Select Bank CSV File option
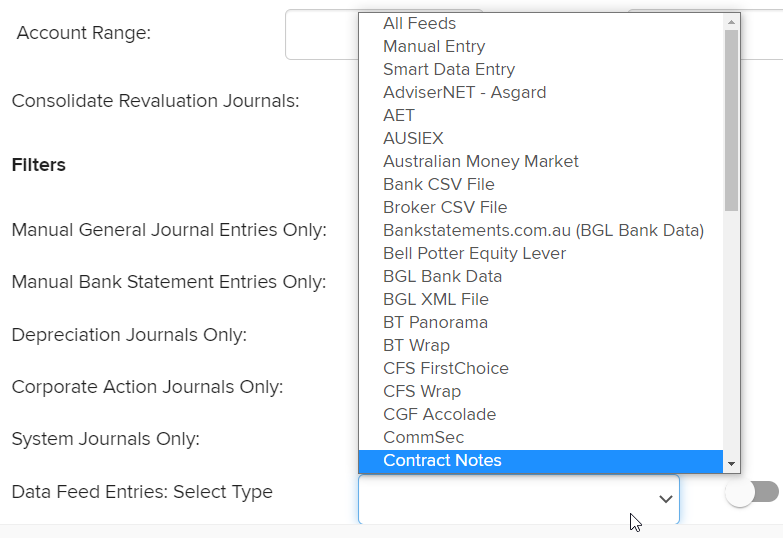 (x=438, y=184)
